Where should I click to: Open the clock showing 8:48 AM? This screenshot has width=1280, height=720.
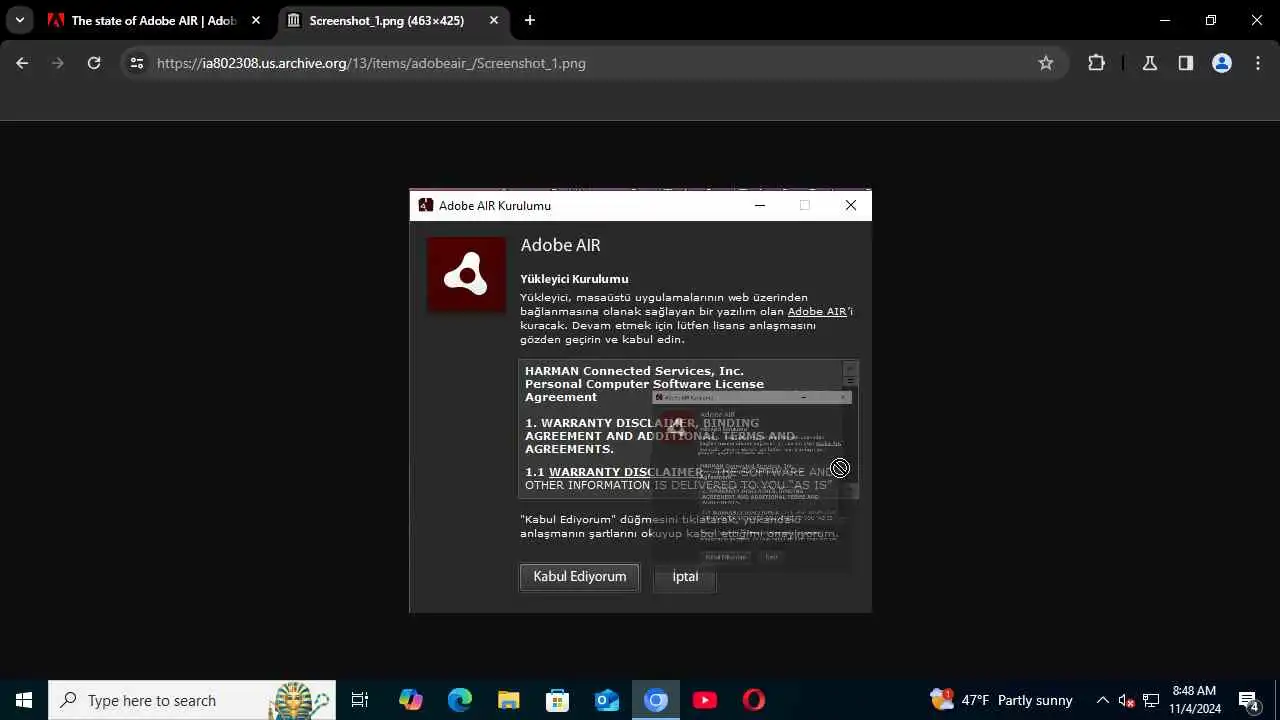1196,700
